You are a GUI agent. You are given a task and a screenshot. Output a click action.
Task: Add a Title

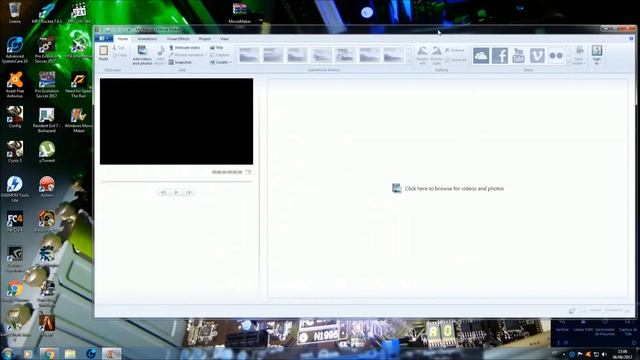coord(217,48)
